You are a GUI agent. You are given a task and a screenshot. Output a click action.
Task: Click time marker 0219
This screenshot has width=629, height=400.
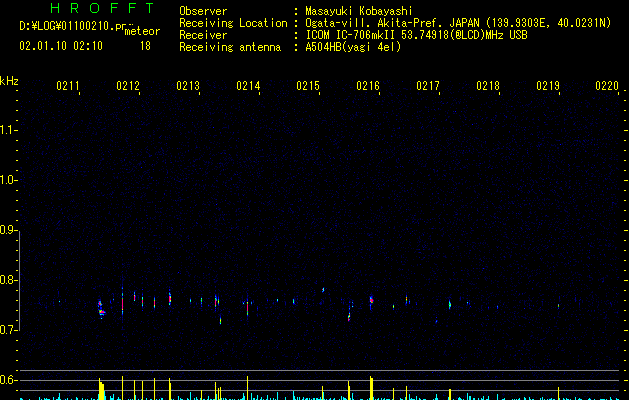548,86
